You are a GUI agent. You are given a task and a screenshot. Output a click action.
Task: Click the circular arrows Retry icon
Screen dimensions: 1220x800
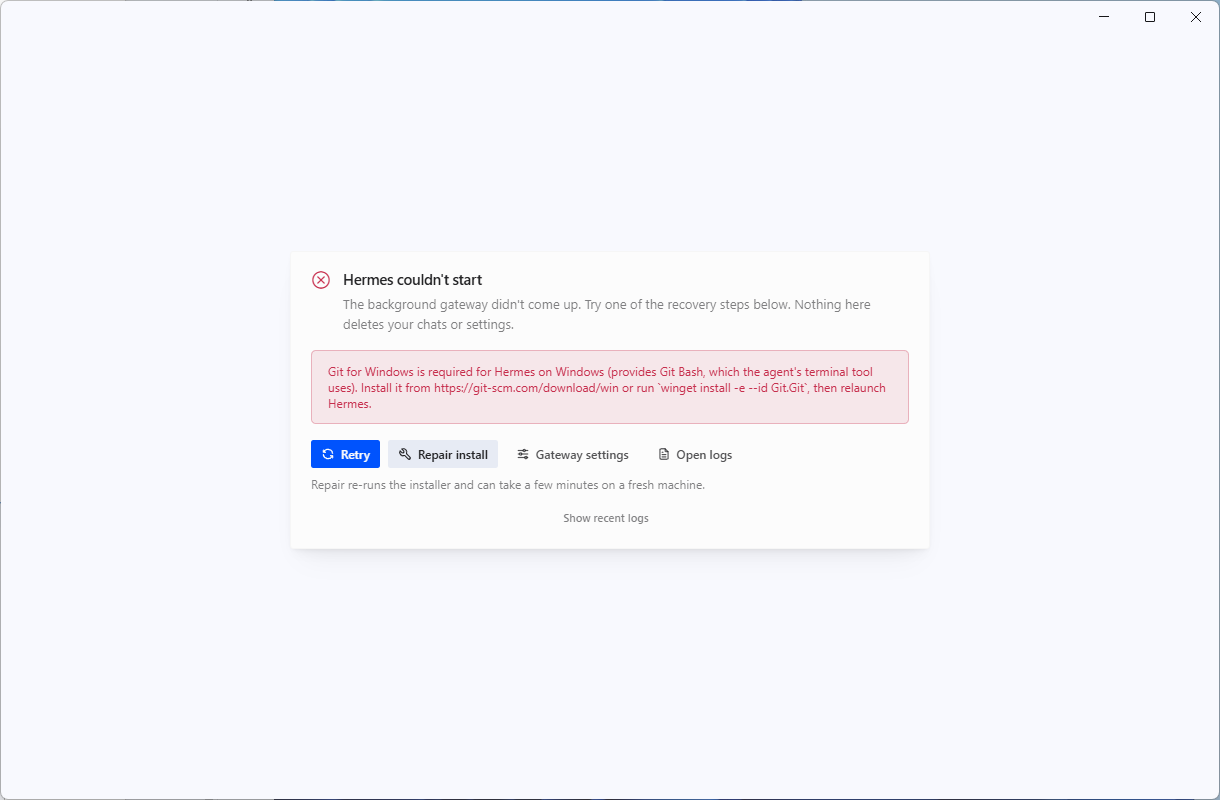(328, 454)
